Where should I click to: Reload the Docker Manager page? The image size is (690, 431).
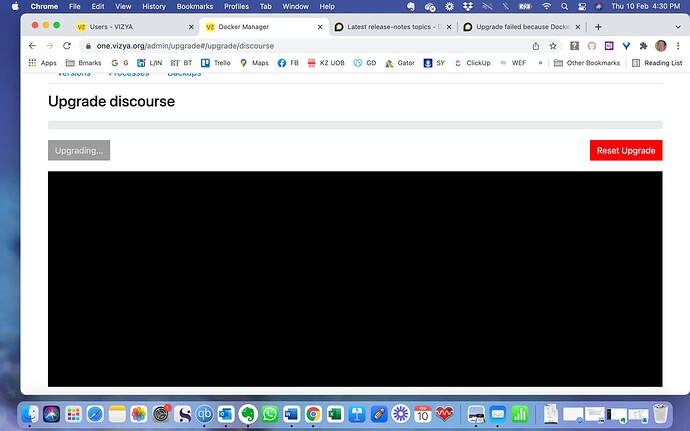click(x=67, y=46)
